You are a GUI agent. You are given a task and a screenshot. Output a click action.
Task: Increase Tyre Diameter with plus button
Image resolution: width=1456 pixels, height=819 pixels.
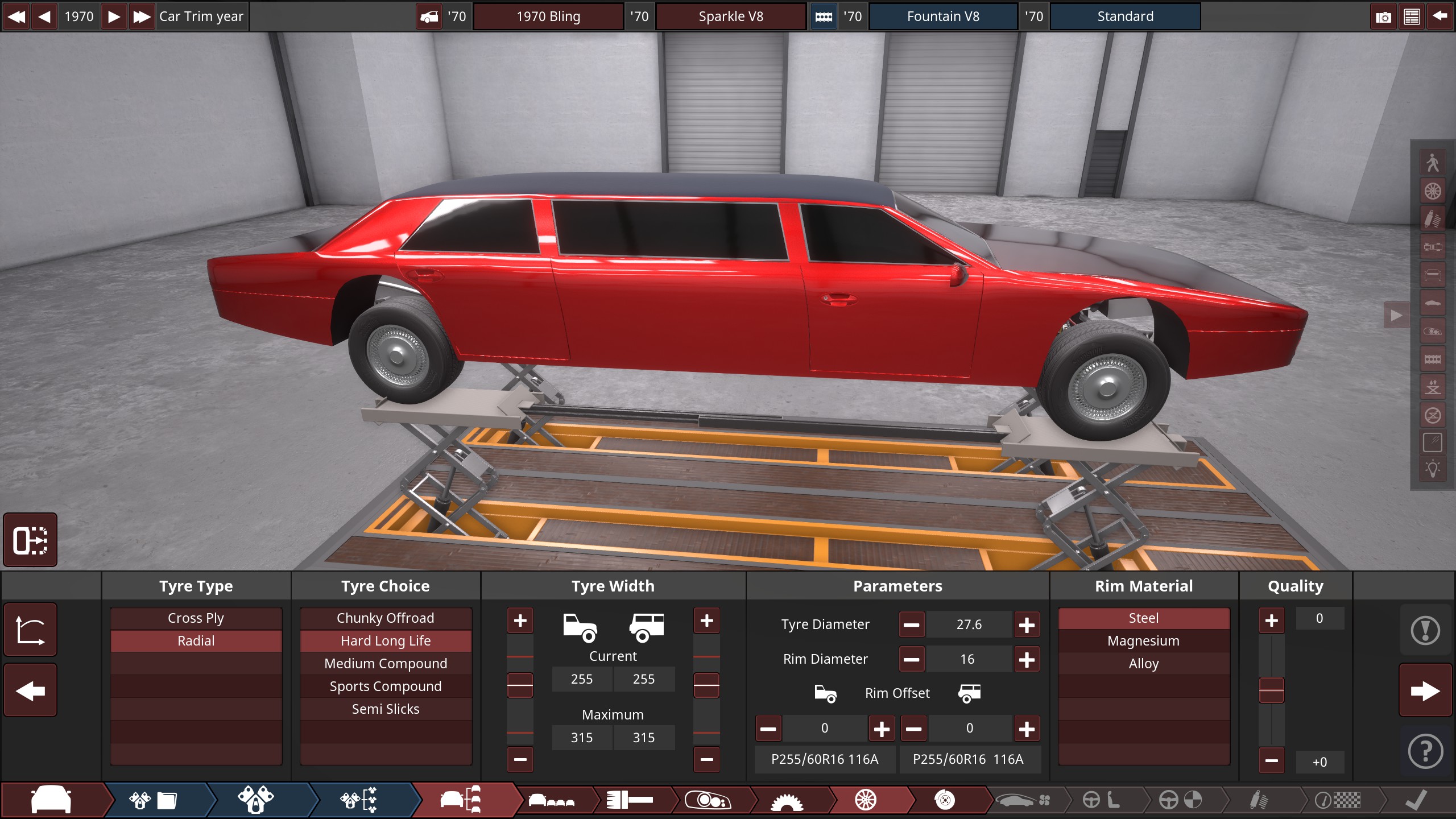pos(1027,625)
